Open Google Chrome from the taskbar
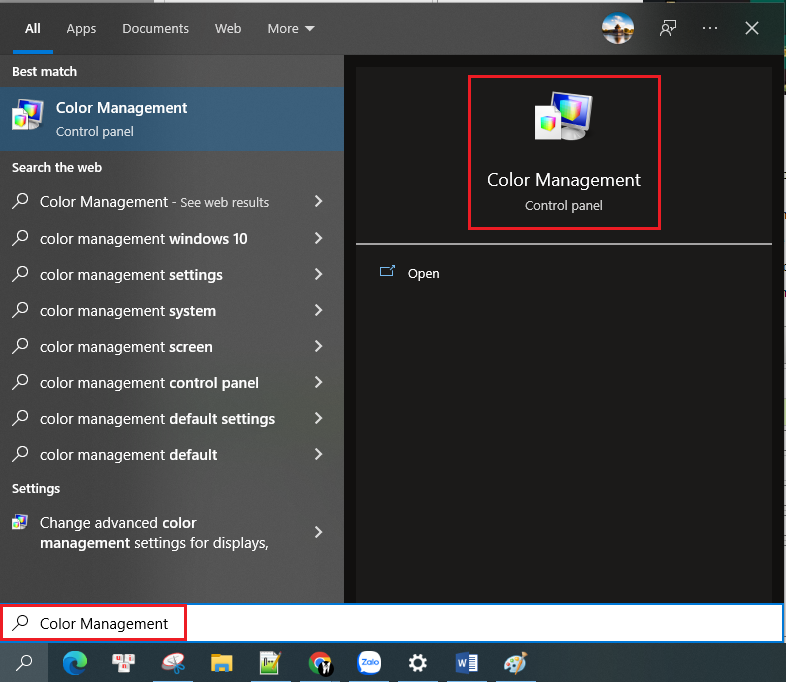The width and height of the screenshot is (786, 682). (x=320, y=662)
